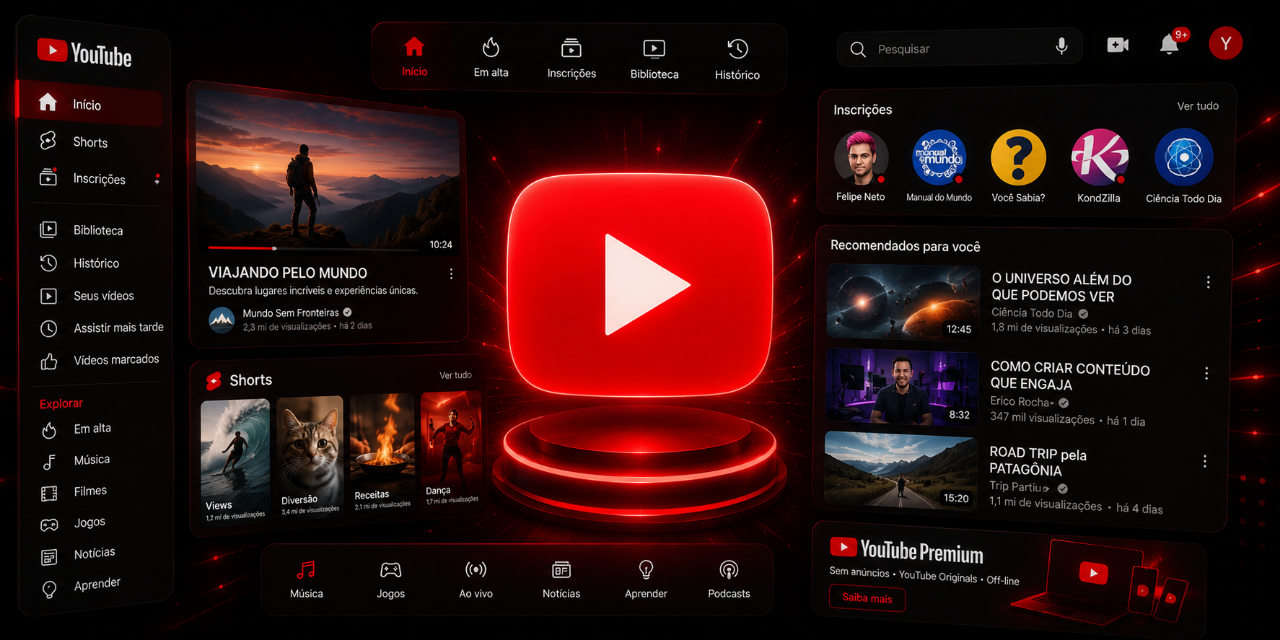The width and height of the screenshot is (1280, 640).
Task: Open more options for Como Criar Conteúdo
Action: pyautogui.click(x=1207, y=373)
